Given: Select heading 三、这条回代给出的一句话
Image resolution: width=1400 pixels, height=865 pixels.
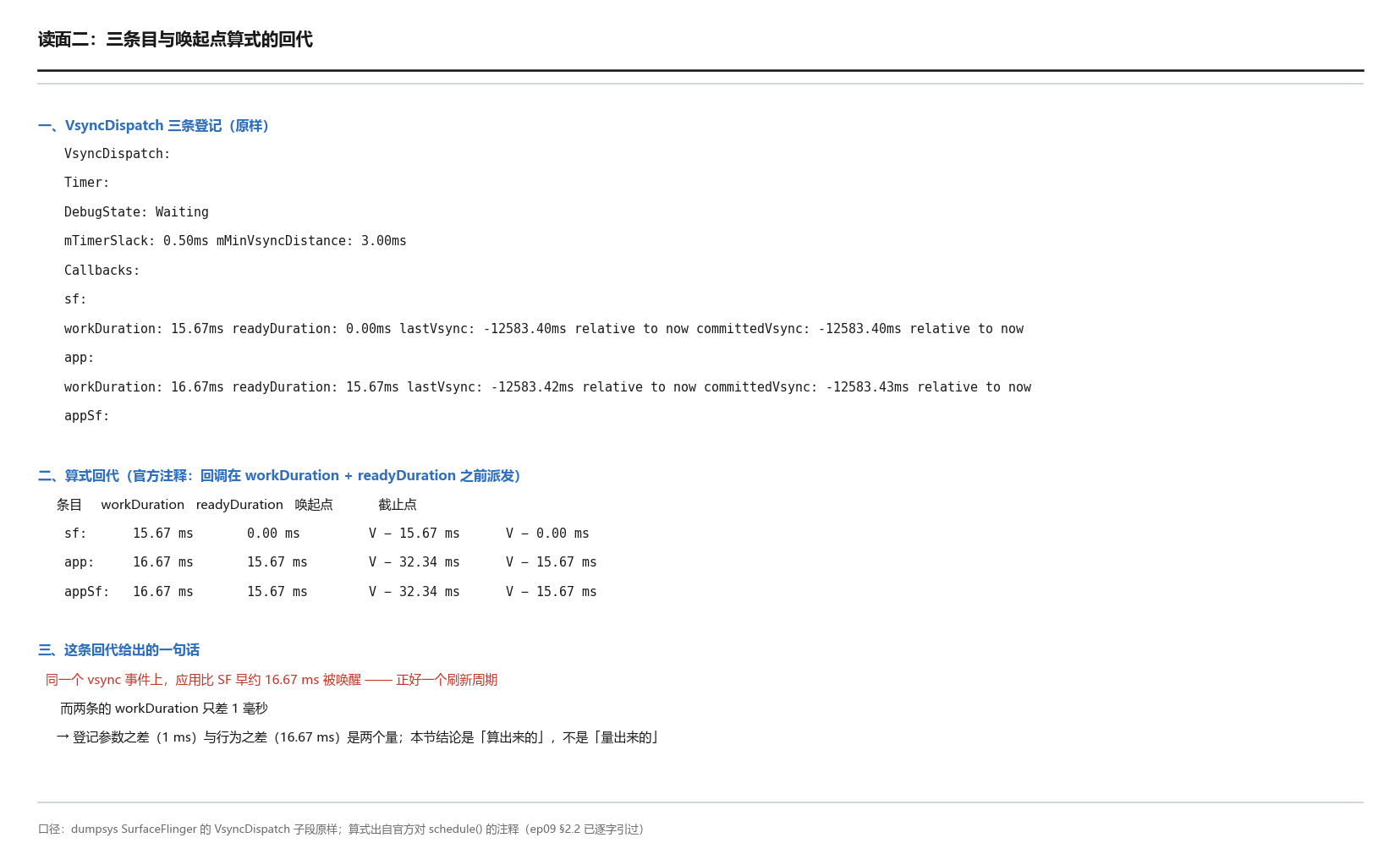Looking at the screenshot, I should pos(118,650).
